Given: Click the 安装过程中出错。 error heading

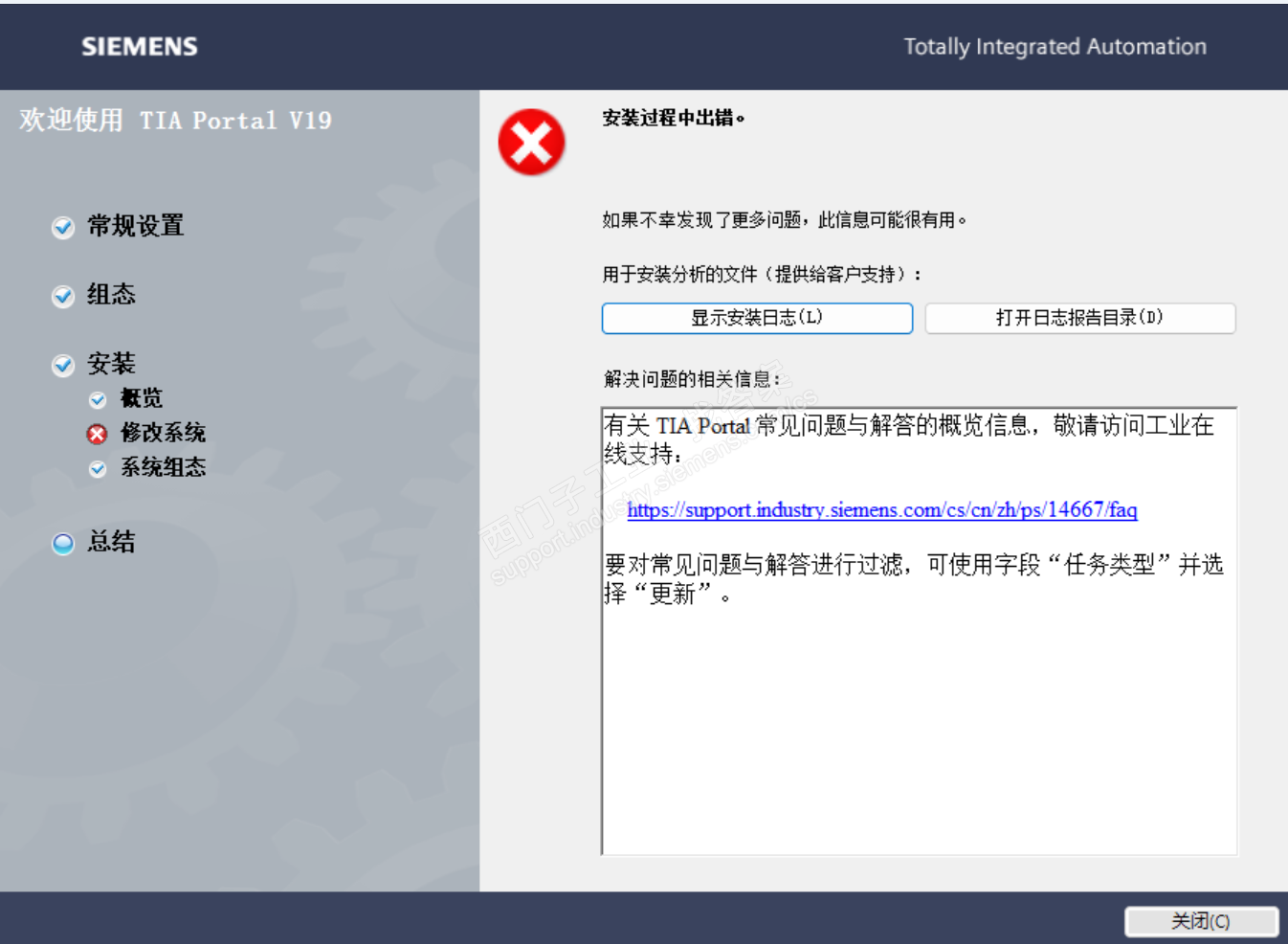Looking at the screenshot, I should [x=674, y=118].
